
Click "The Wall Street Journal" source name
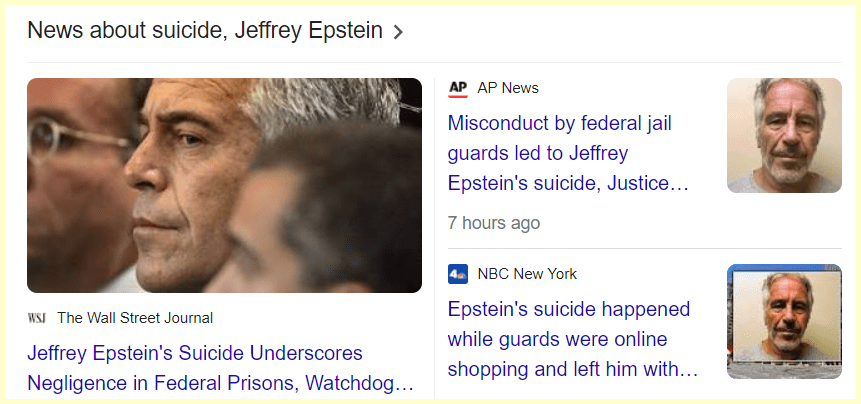[x=135, y=318]
